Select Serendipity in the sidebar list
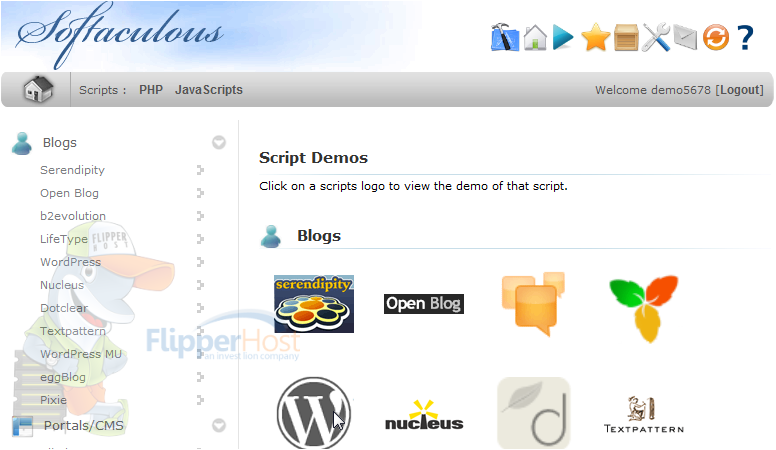This screenshot has height=450, width=776. click(72, 170)
